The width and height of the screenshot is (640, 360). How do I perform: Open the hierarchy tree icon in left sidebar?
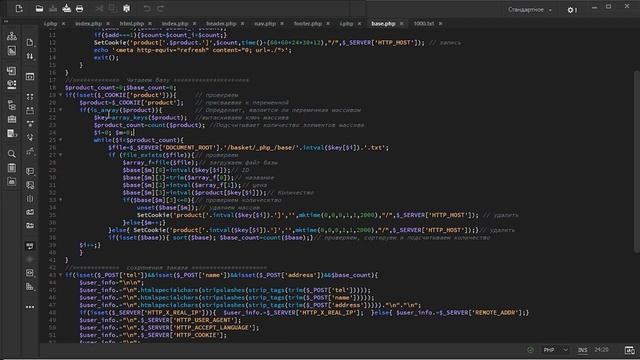(12, 36)
